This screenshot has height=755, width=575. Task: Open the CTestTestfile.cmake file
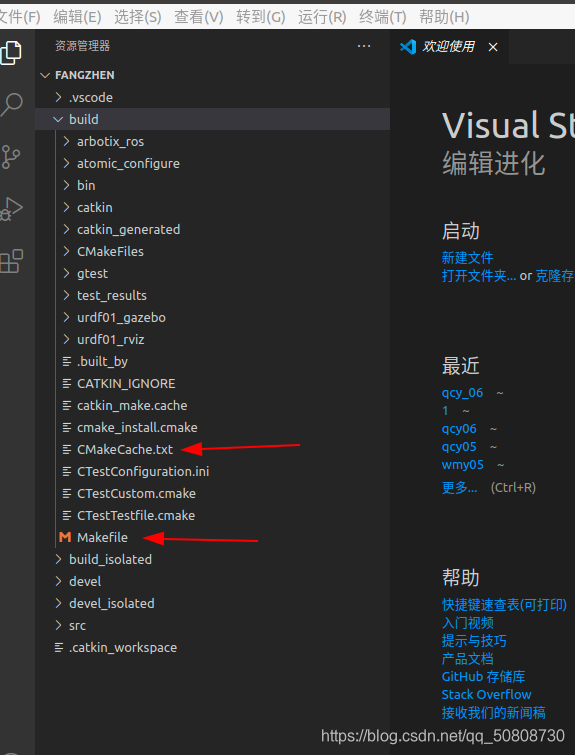(136, 516)
